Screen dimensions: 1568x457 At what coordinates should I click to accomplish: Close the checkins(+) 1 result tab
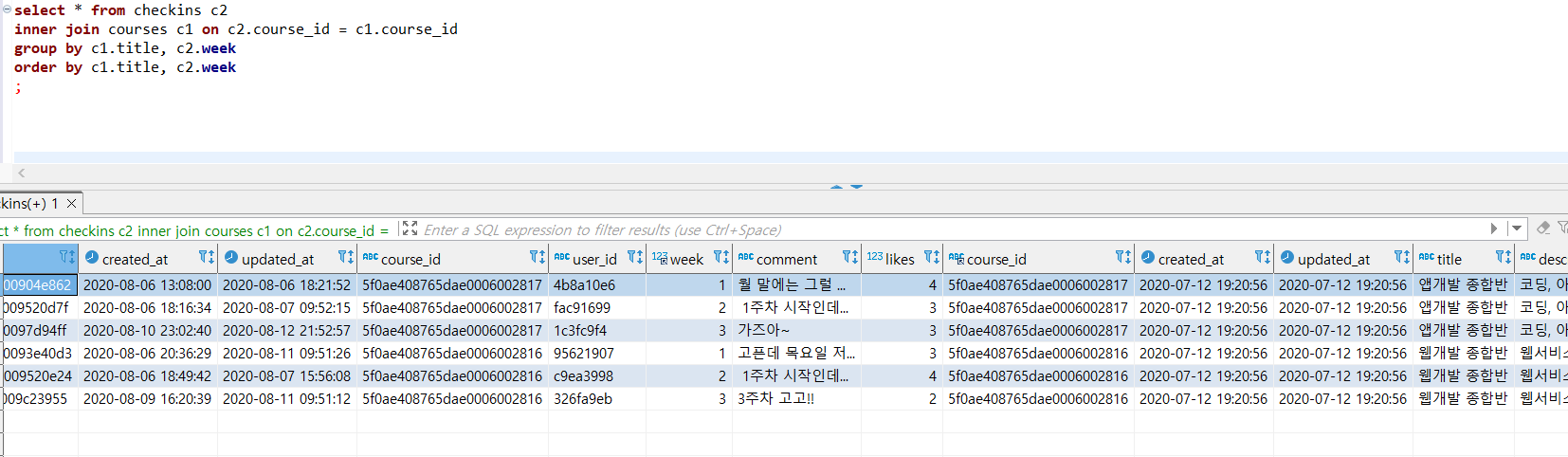coord(71,203)
